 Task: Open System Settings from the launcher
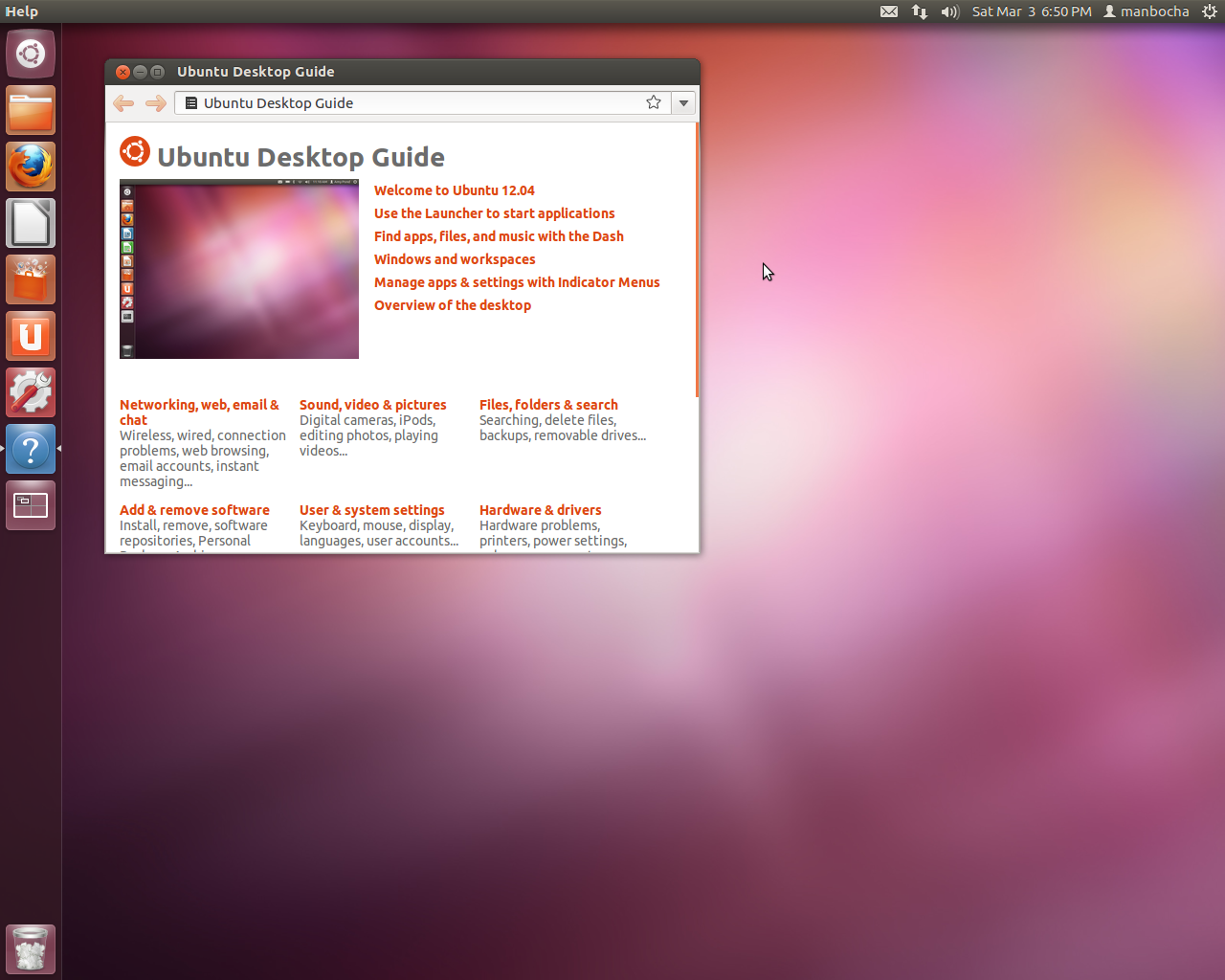point(31,392)
